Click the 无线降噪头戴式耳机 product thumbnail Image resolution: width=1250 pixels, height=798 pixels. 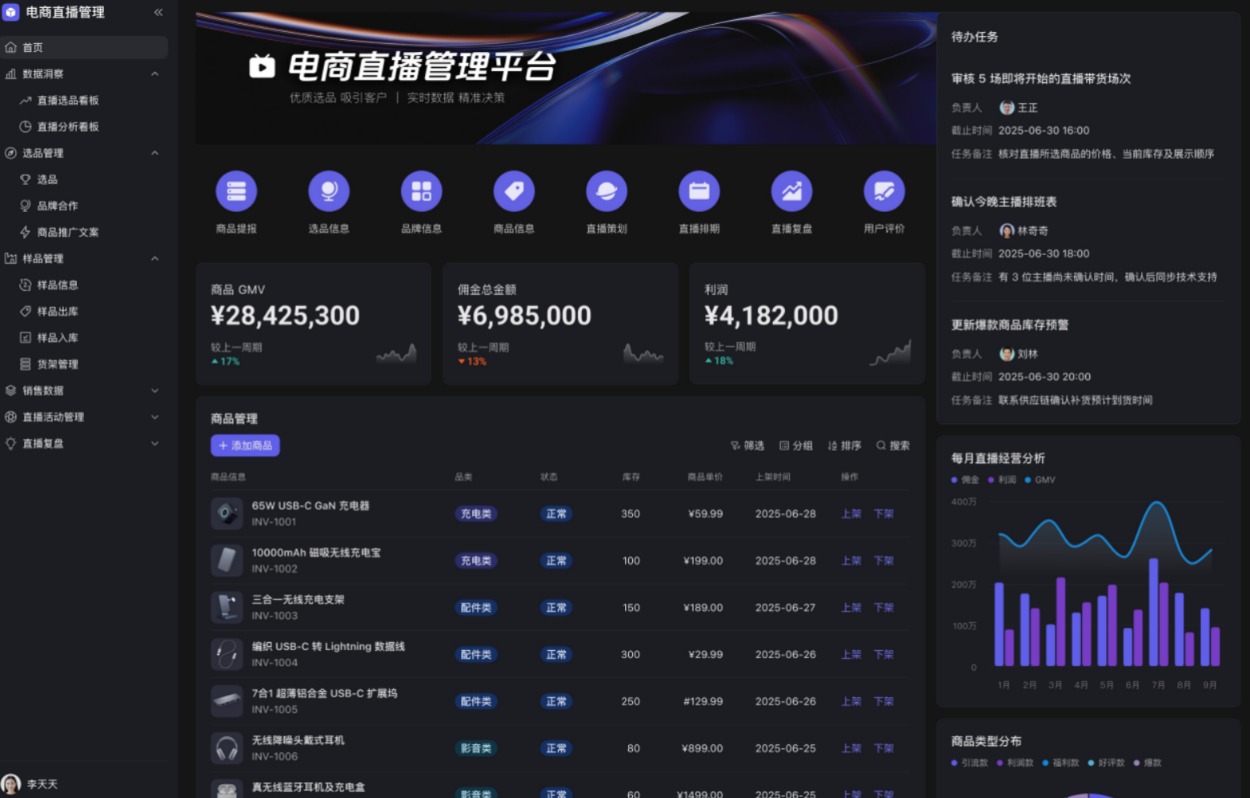tap(227, 748)
